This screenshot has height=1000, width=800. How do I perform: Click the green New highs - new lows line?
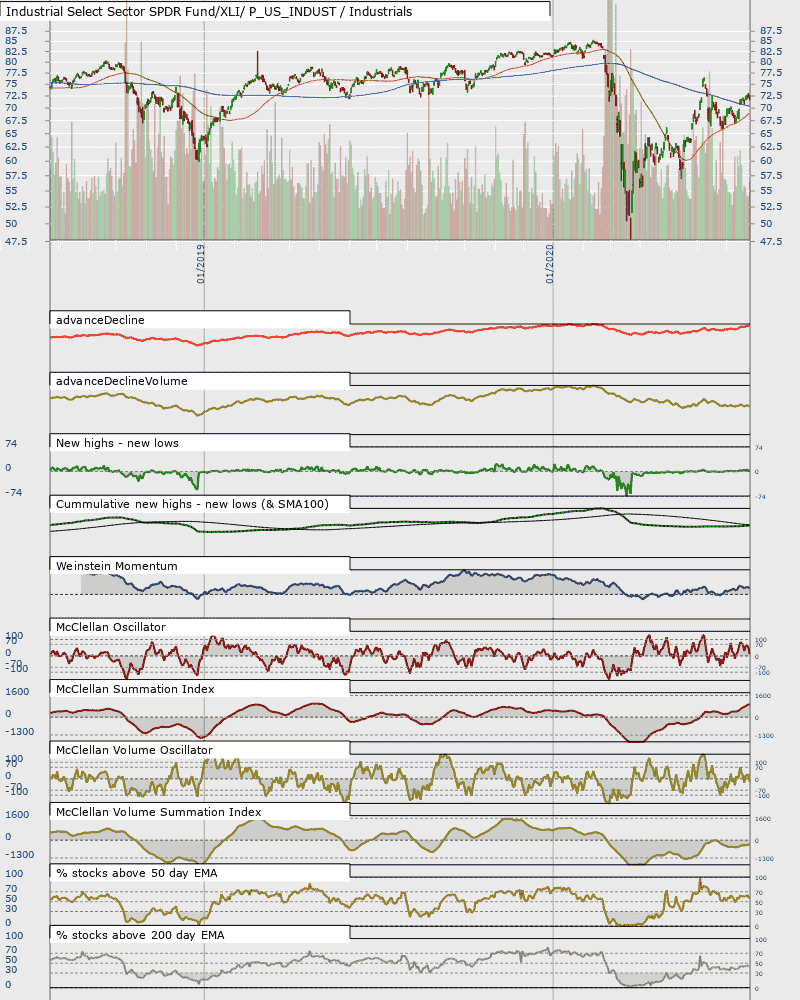point(383,471)
